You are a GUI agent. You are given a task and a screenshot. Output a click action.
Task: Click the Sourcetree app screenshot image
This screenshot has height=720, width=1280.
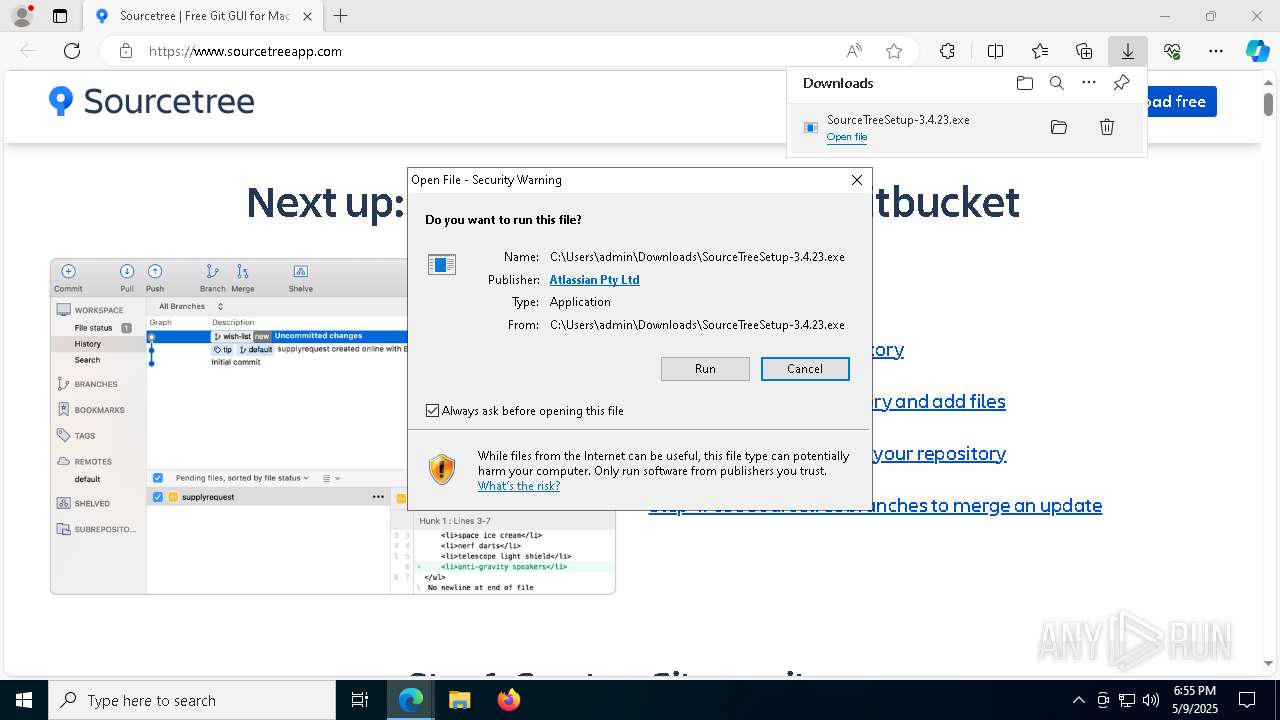332,426
